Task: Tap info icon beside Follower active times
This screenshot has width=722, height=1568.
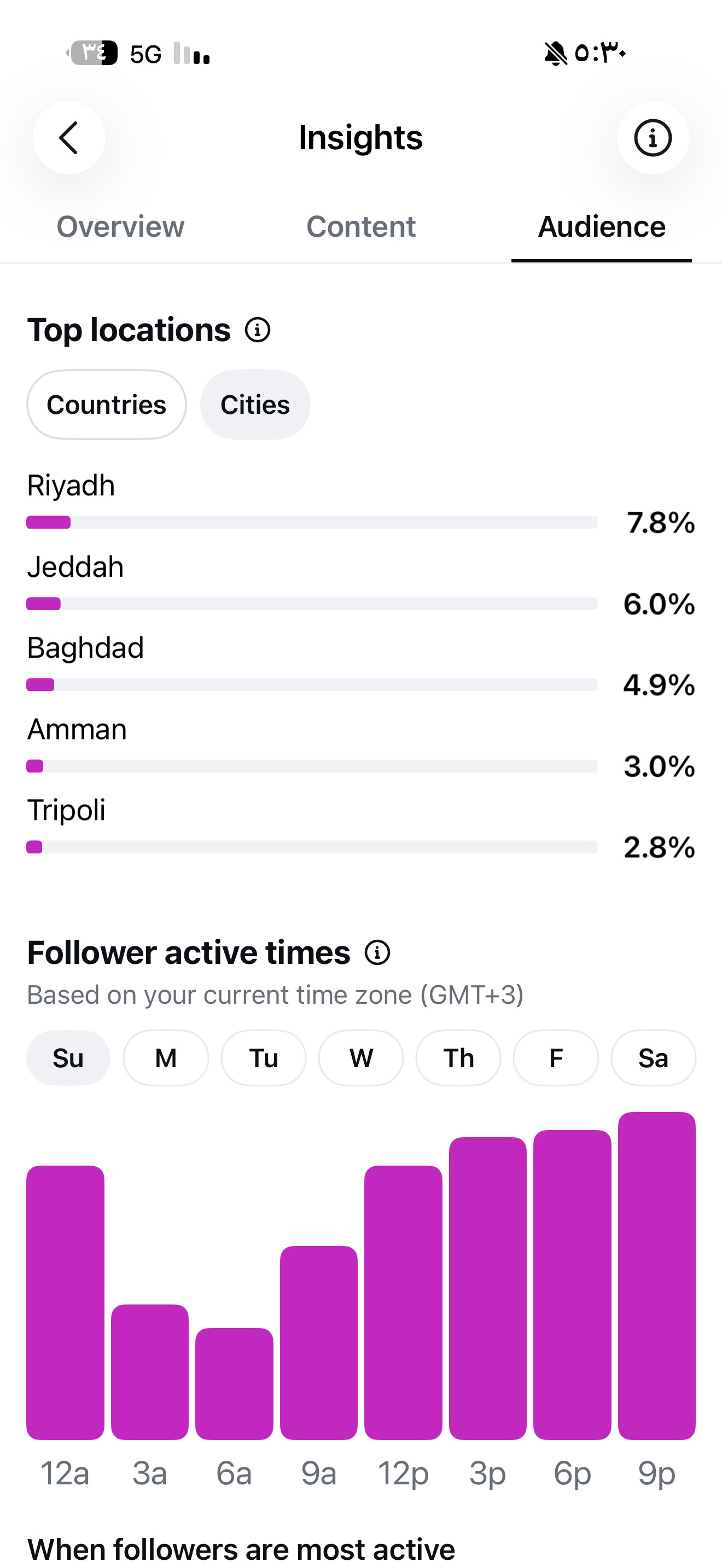Action: coord(377,952)
